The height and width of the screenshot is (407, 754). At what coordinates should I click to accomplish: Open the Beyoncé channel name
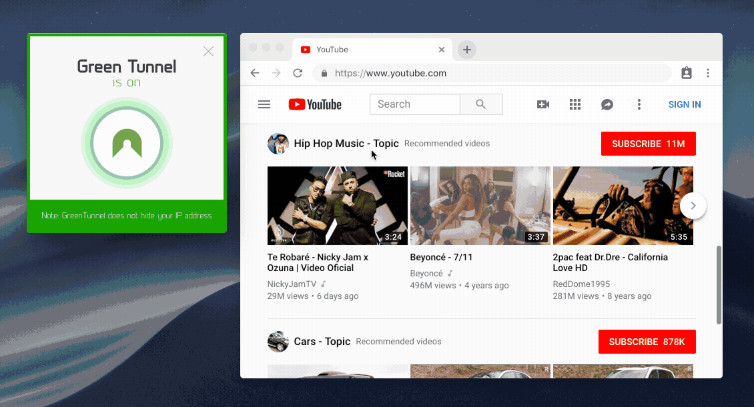(x=426, y=273)
